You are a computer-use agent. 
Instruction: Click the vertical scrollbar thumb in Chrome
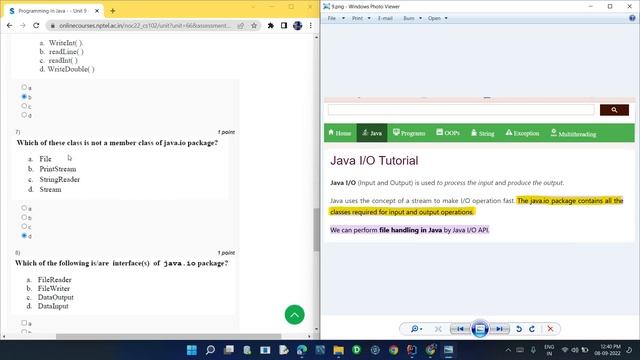316,230
